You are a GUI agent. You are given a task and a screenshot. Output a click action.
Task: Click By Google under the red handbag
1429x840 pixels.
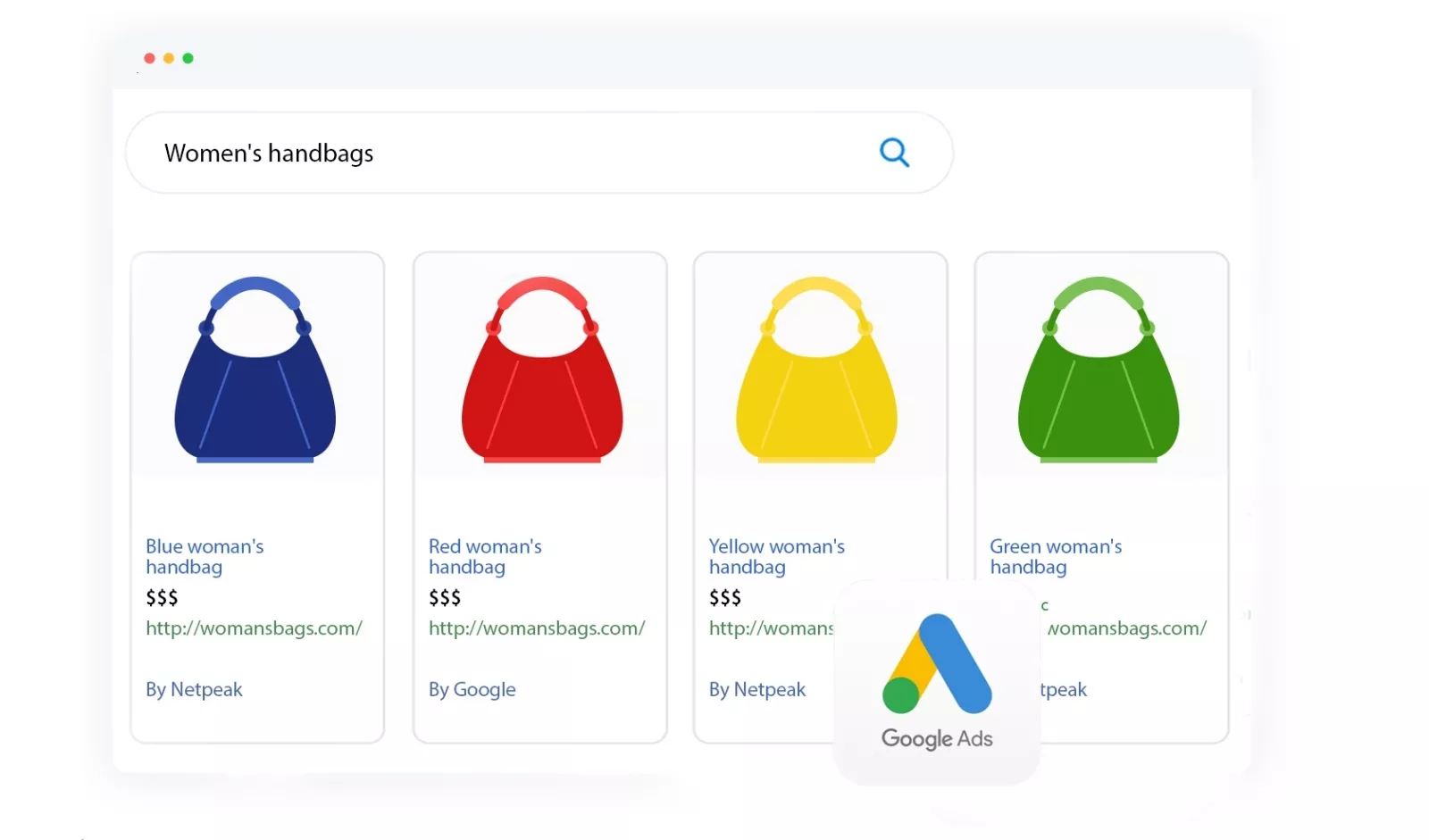point(472,689)
